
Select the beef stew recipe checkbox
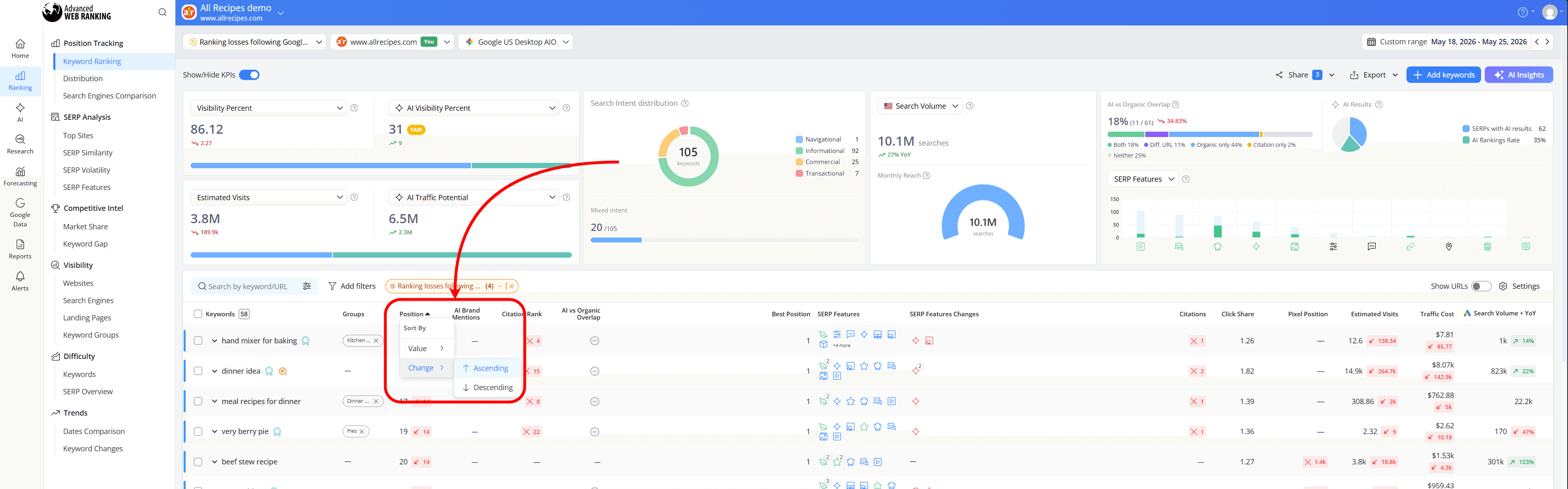[198, 462]
